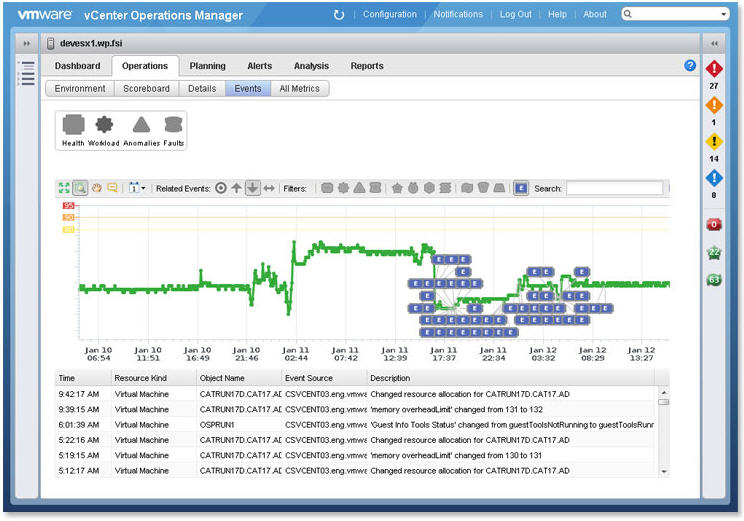Click the Log Out link

(515, 14)
